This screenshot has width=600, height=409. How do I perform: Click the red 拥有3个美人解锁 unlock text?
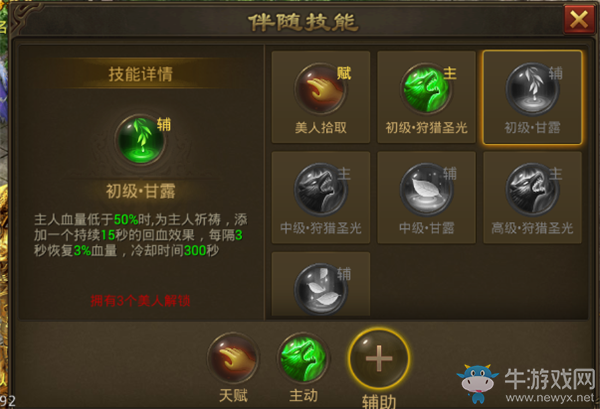click(140, 301)
